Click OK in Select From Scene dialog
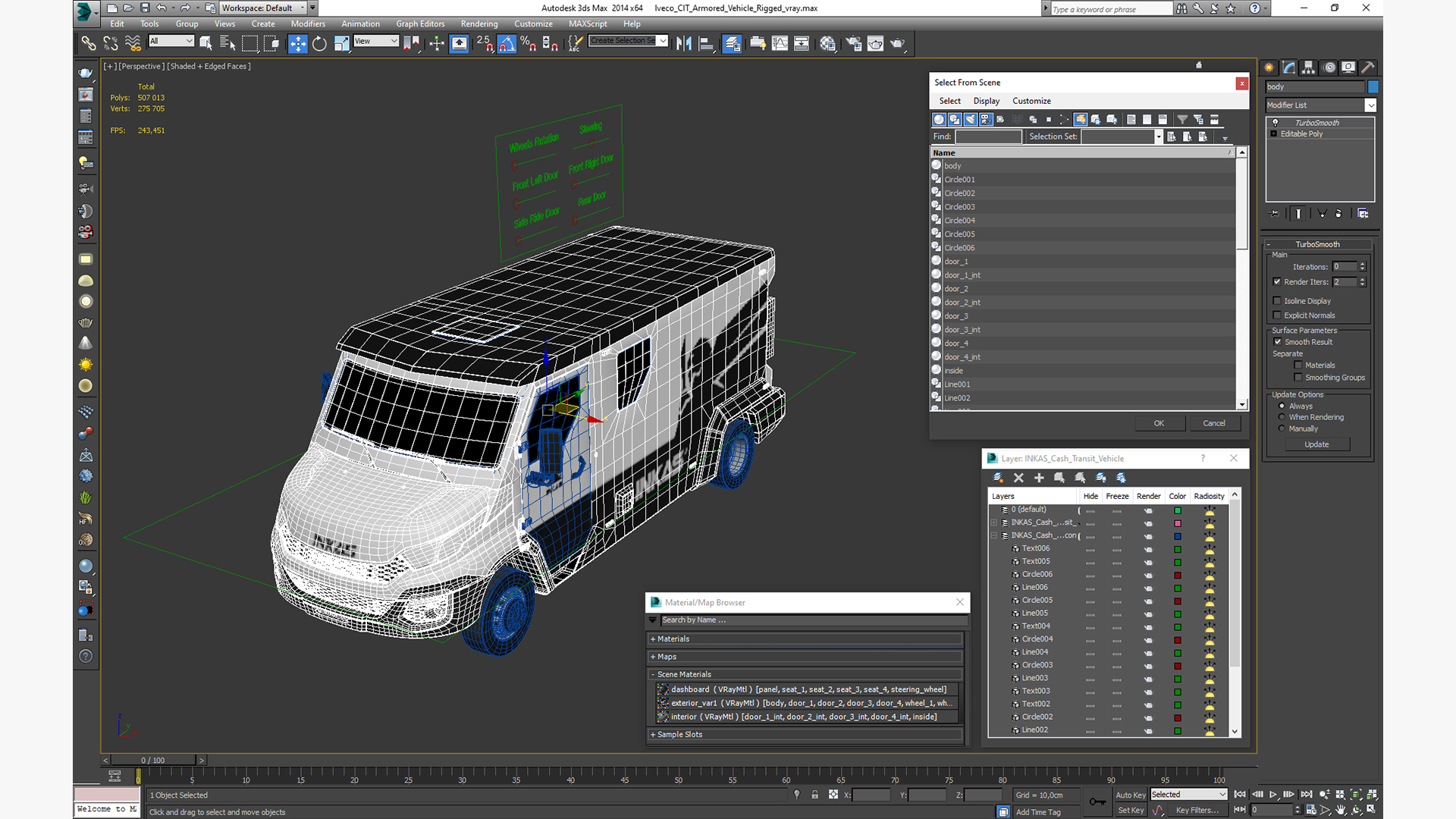Screen dimensions: 1456x819 point(1159,424)
